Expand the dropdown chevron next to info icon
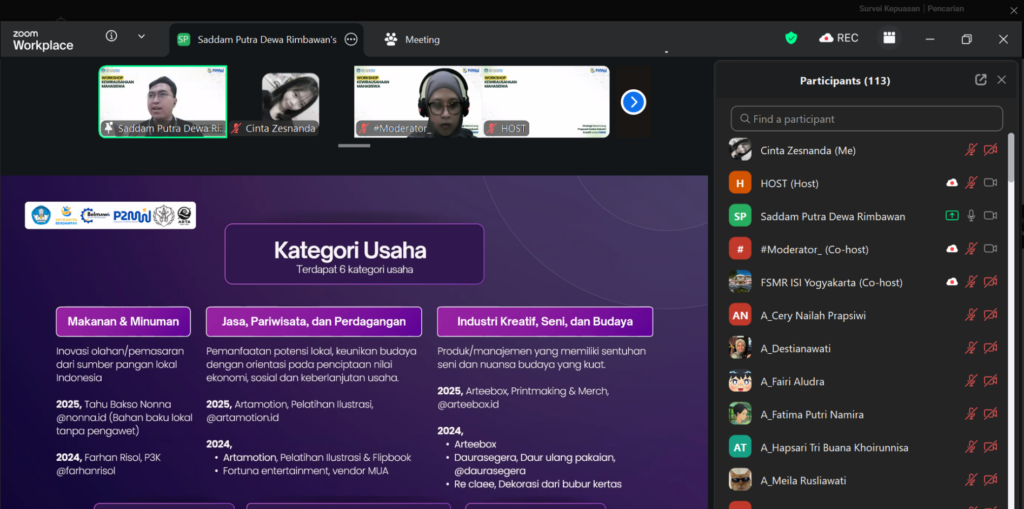 click(x=141, y=36)
